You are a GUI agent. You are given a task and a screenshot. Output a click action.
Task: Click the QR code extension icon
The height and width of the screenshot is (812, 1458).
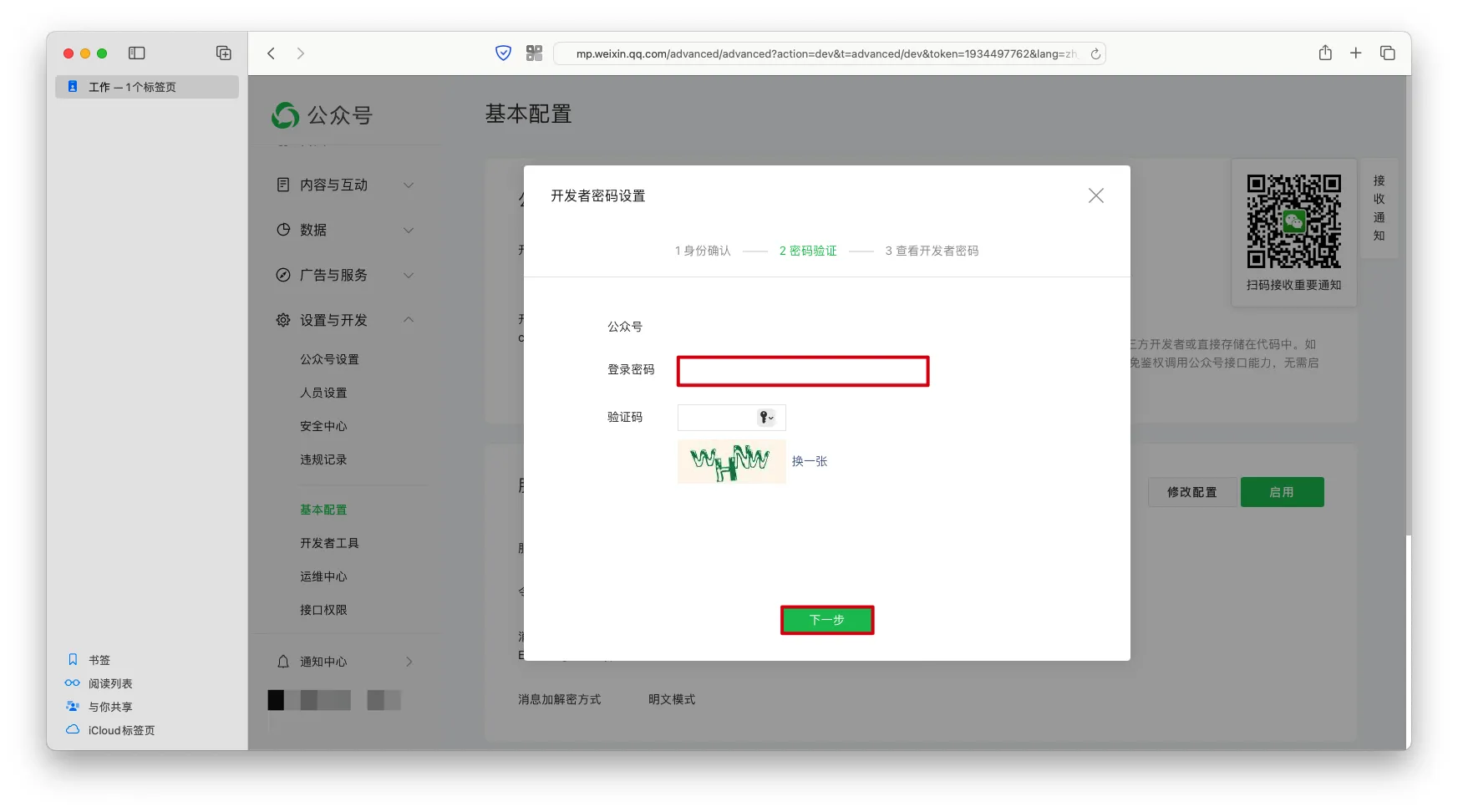[534, 53]
